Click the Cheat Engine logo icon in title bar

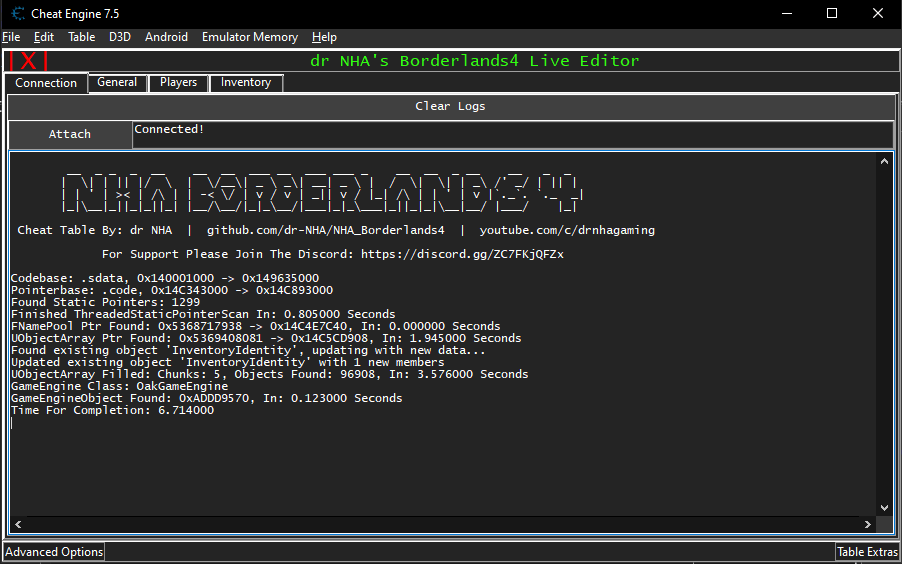tap(18, 13)
